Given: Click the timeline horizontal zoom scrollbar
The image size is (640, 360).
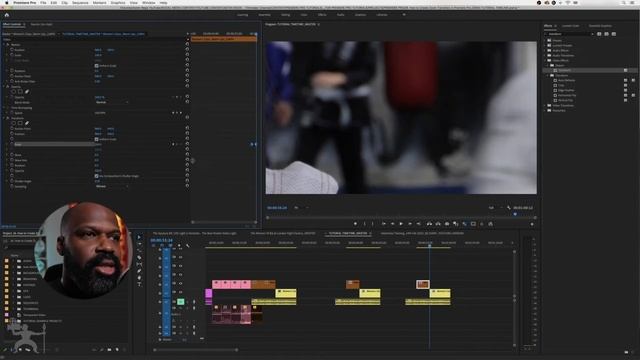Looking at the screenshot, I should tap(195, 350).
